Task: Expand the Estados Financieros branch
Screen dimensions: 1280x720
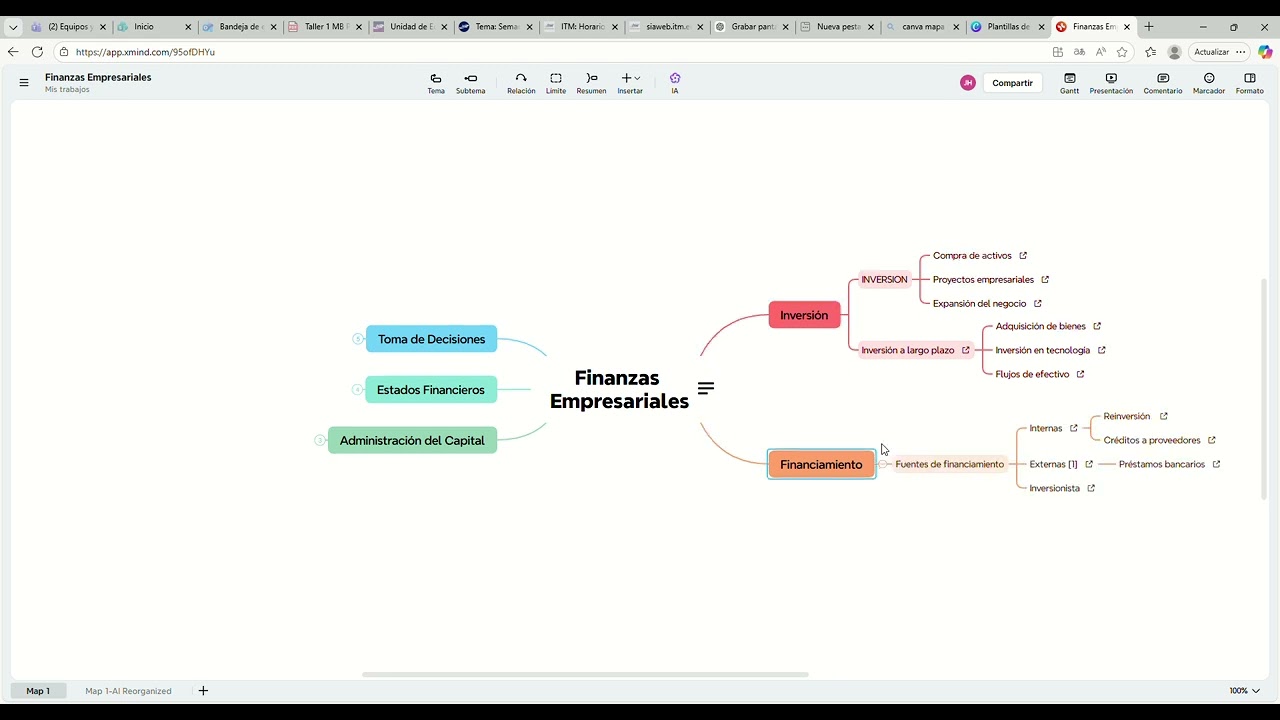Action: [x=358, y=389]
